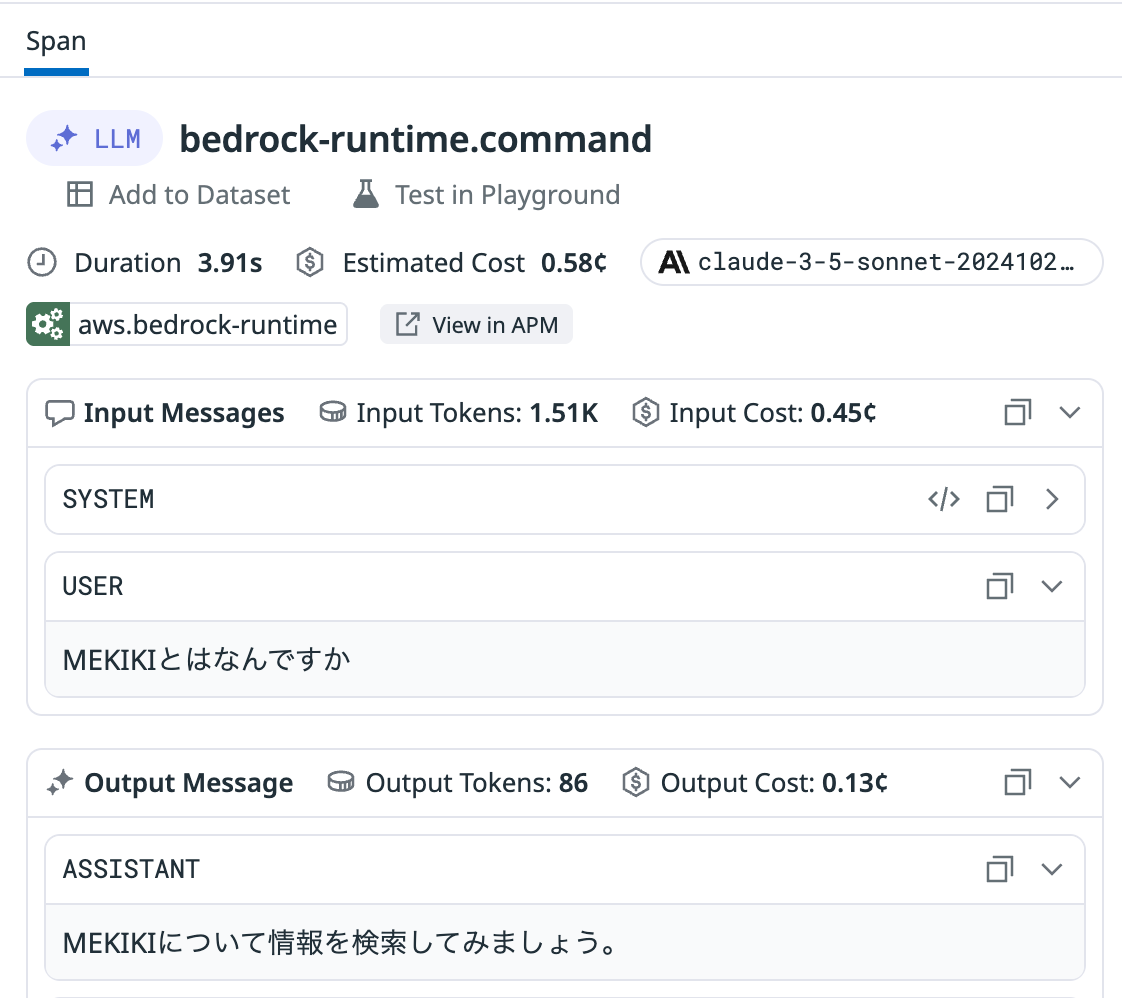Click the Anthropic logo in model tag
Screen dimensions: 1122x998
673,263
